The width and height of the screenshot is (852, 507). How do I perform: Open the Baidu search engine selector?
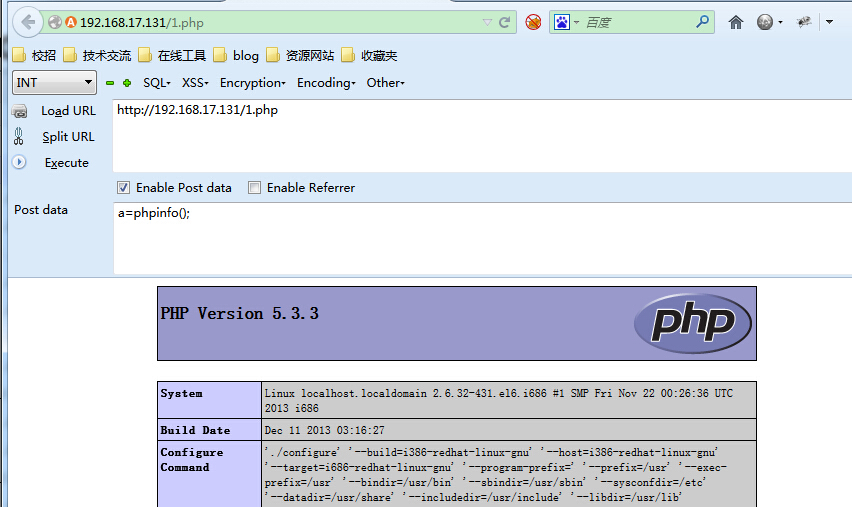[x=566, y=22]
